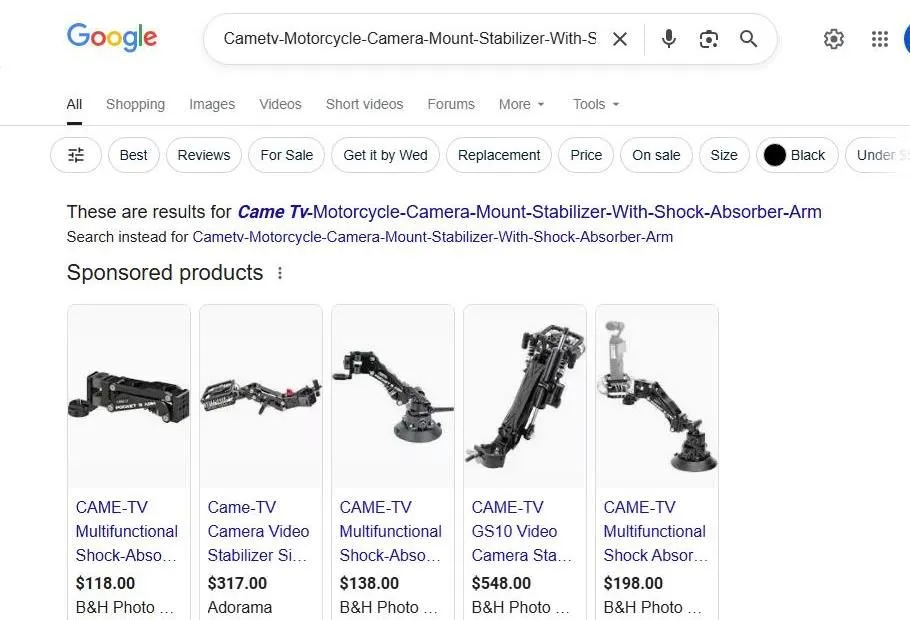Submit search with magnifier icon
This screenshot has width=910, height=620.
749,39
